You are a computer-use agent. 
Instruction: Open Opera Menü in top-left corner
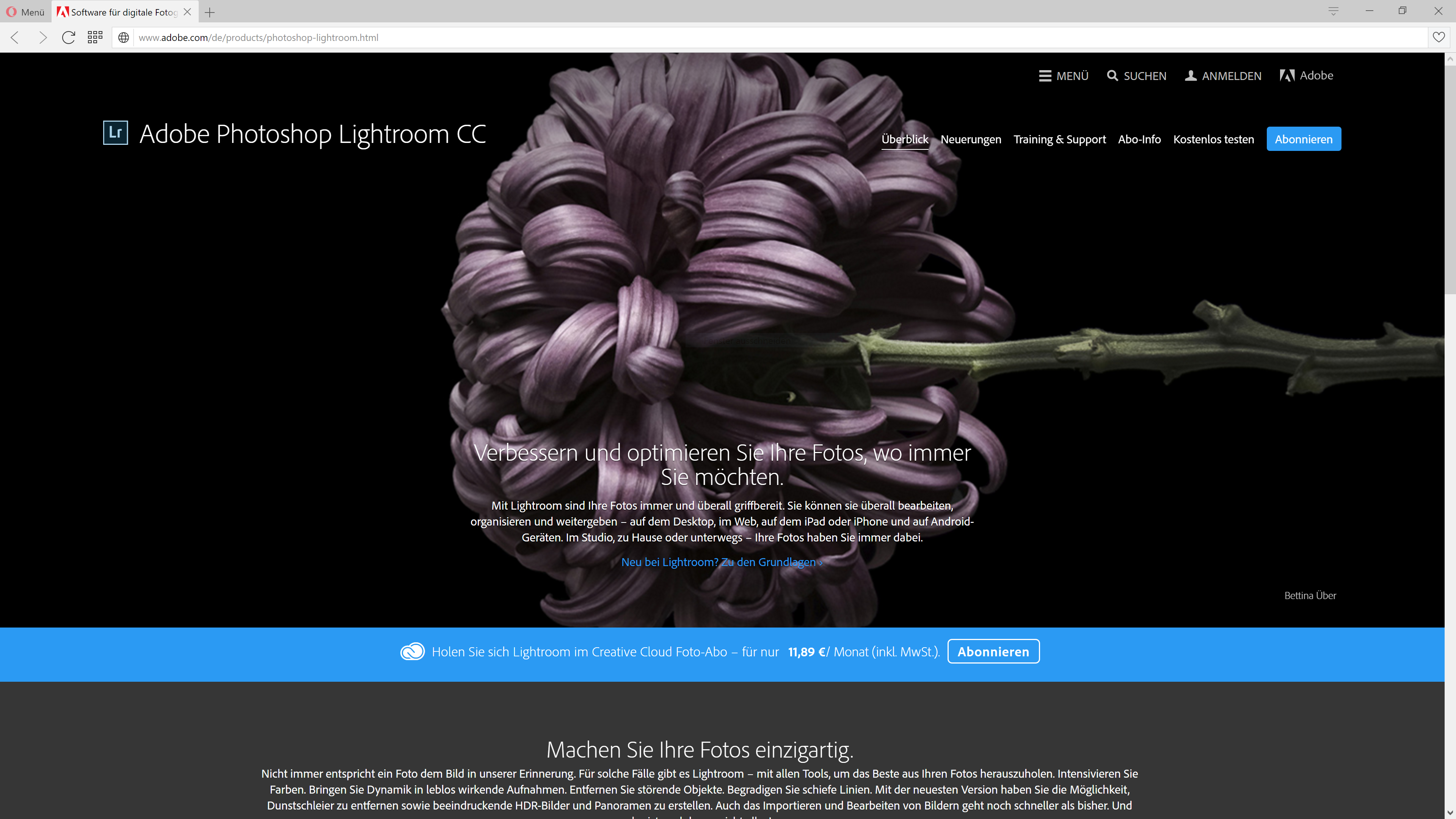(25, 12)
